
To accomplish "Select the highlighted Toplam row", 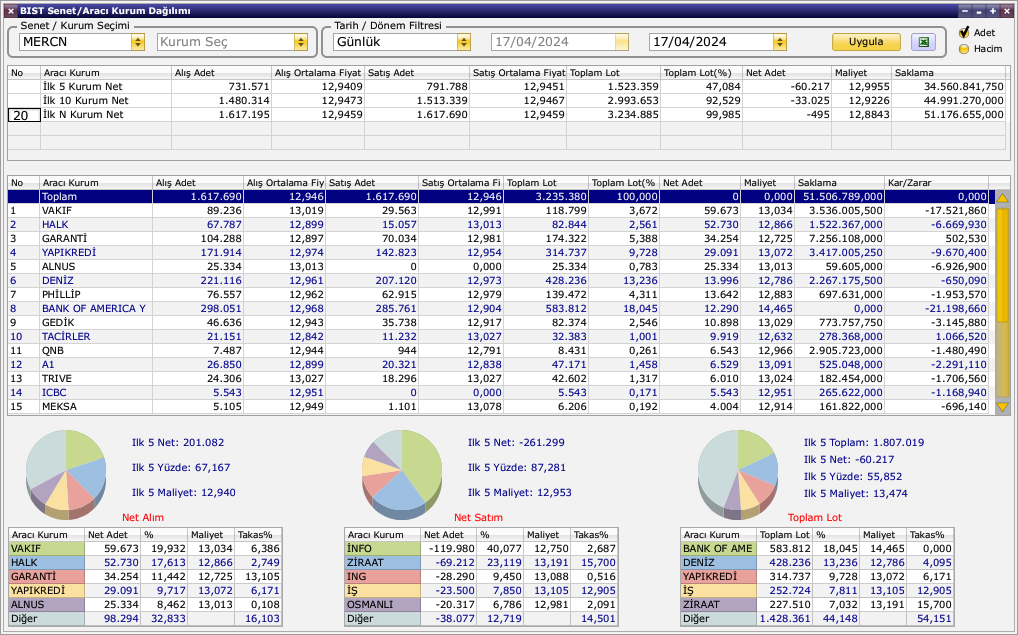I will [x=501, y=197].
